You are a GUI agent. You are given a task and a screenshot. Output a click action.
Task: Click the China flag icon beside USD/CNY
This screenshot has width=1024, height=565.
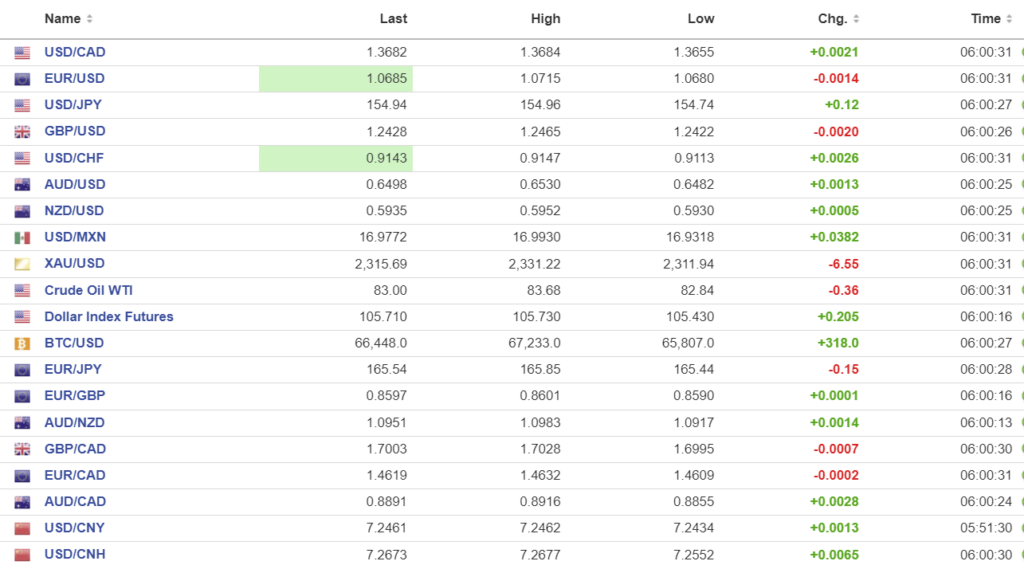point(22,528)
